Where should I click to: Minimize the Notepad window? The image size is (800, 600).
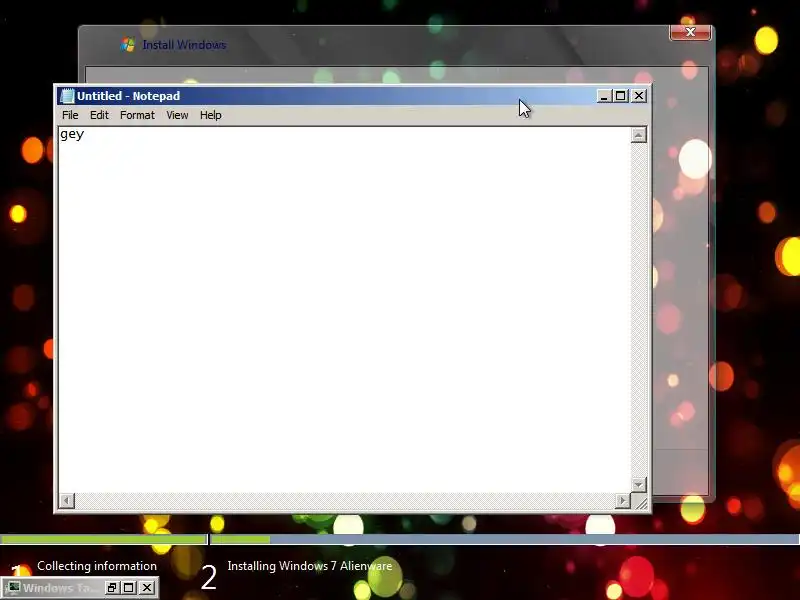click(x=604, y=96)
